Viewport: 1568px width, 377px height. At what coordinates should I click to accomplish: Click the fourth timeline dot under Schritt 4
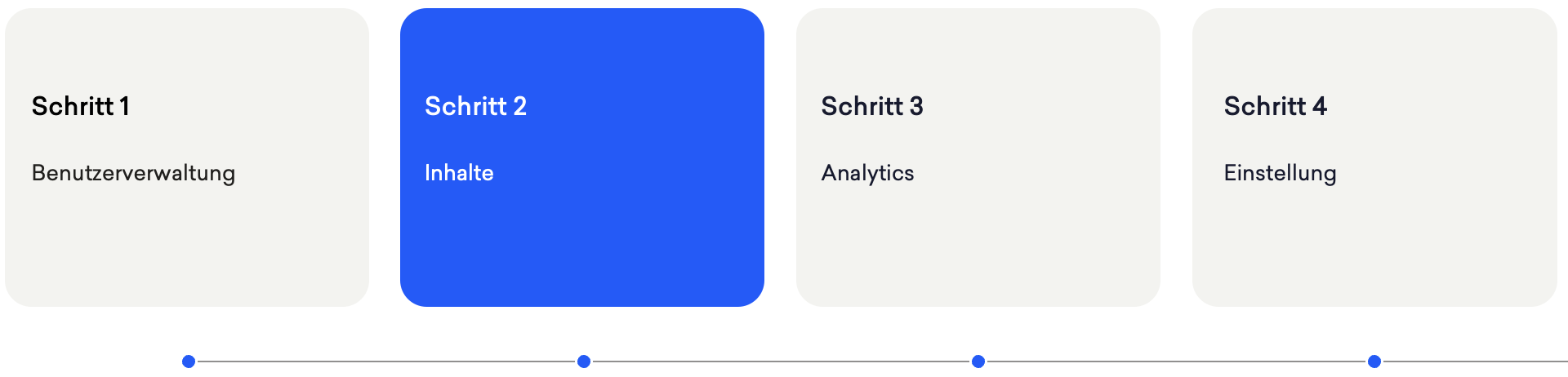(x=1374, y=361)
